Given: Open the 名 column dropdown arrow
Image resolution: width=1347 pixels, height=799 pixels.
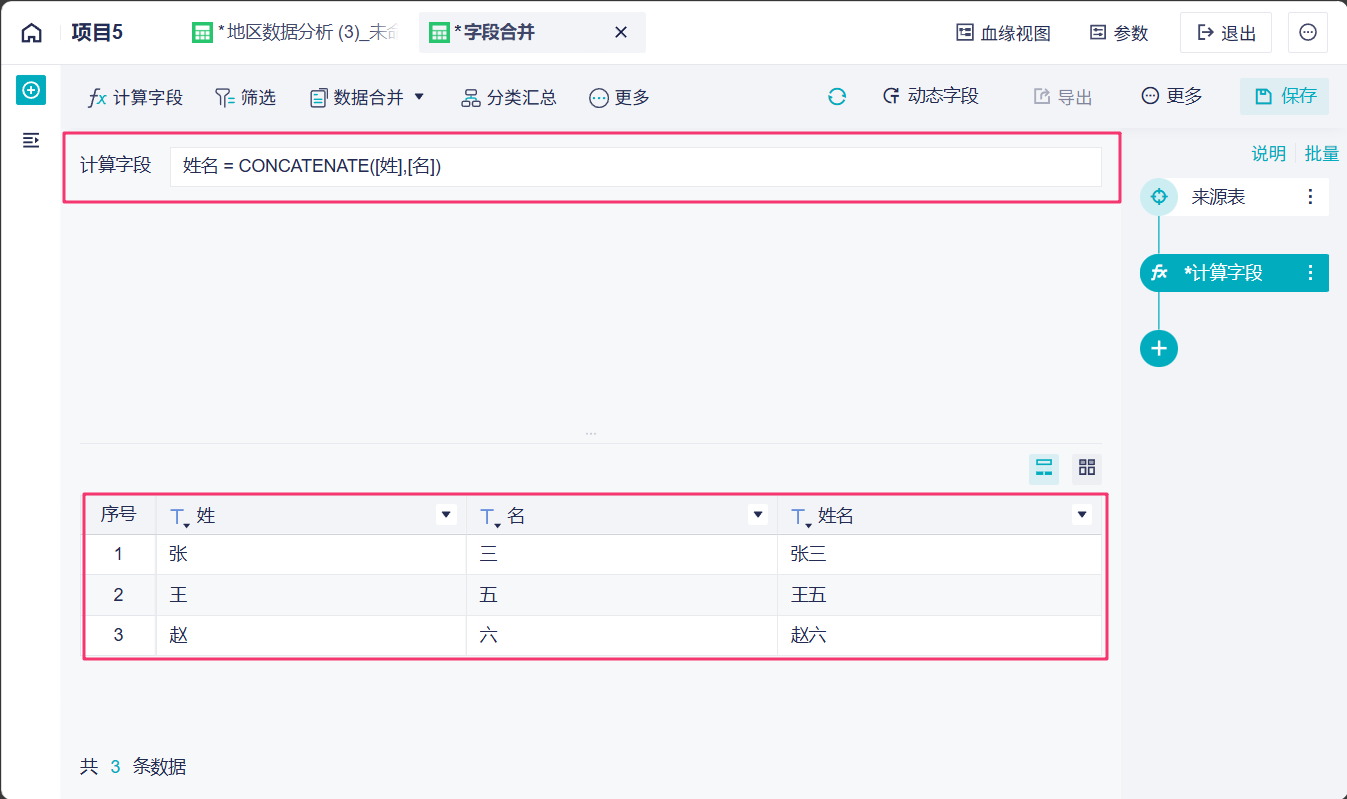Looking at the screenshot, I should [x=758, y=515].
